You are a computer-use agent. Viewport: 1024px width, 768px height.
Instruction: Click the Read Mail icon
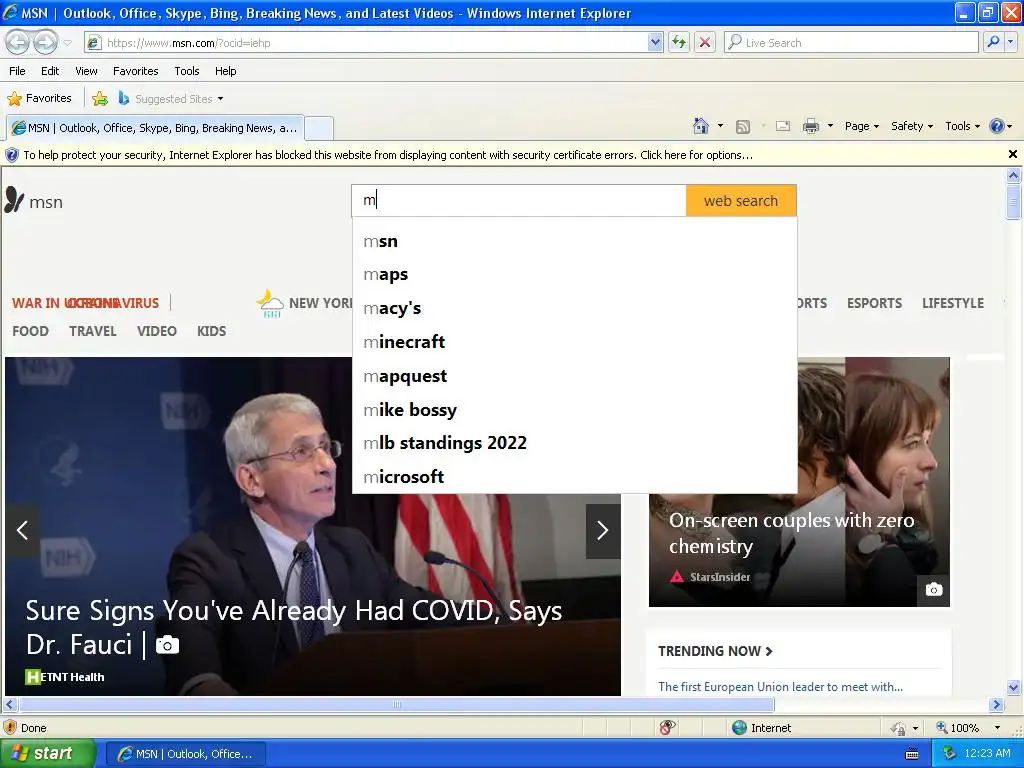click(x=783, y=126)
